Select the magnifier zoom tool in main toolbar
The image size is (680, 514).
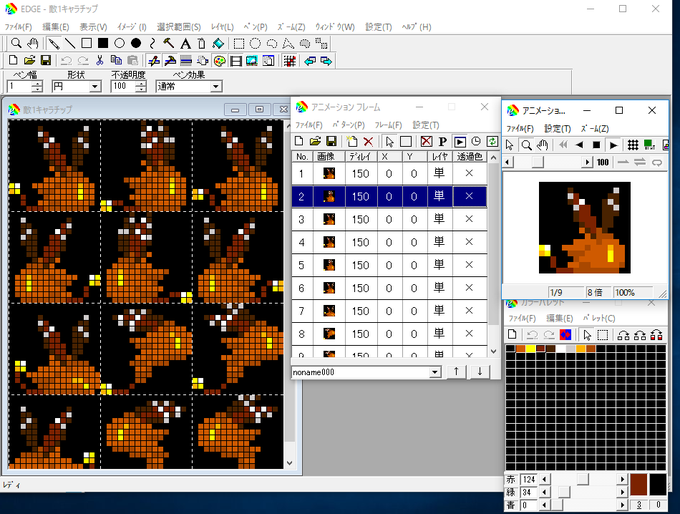pos(16,43)
